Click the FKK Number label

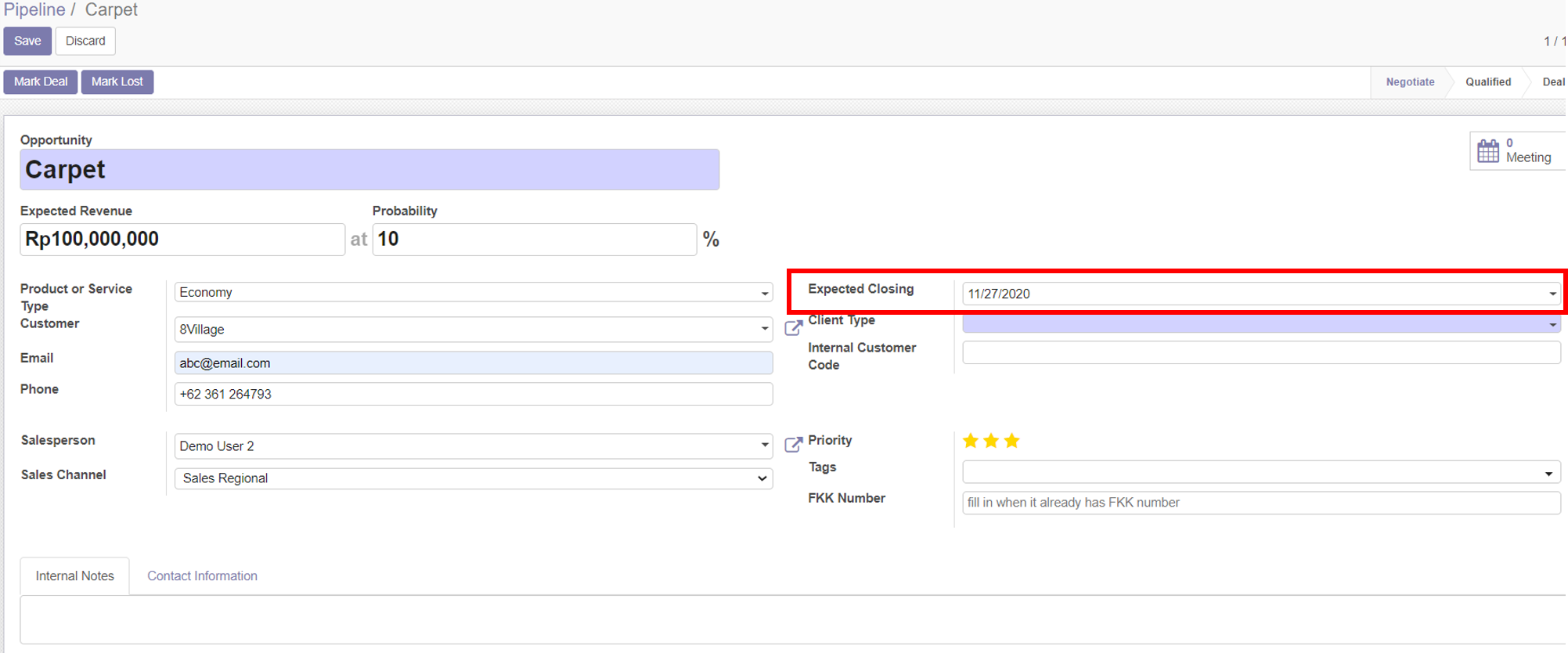[846, 498]
